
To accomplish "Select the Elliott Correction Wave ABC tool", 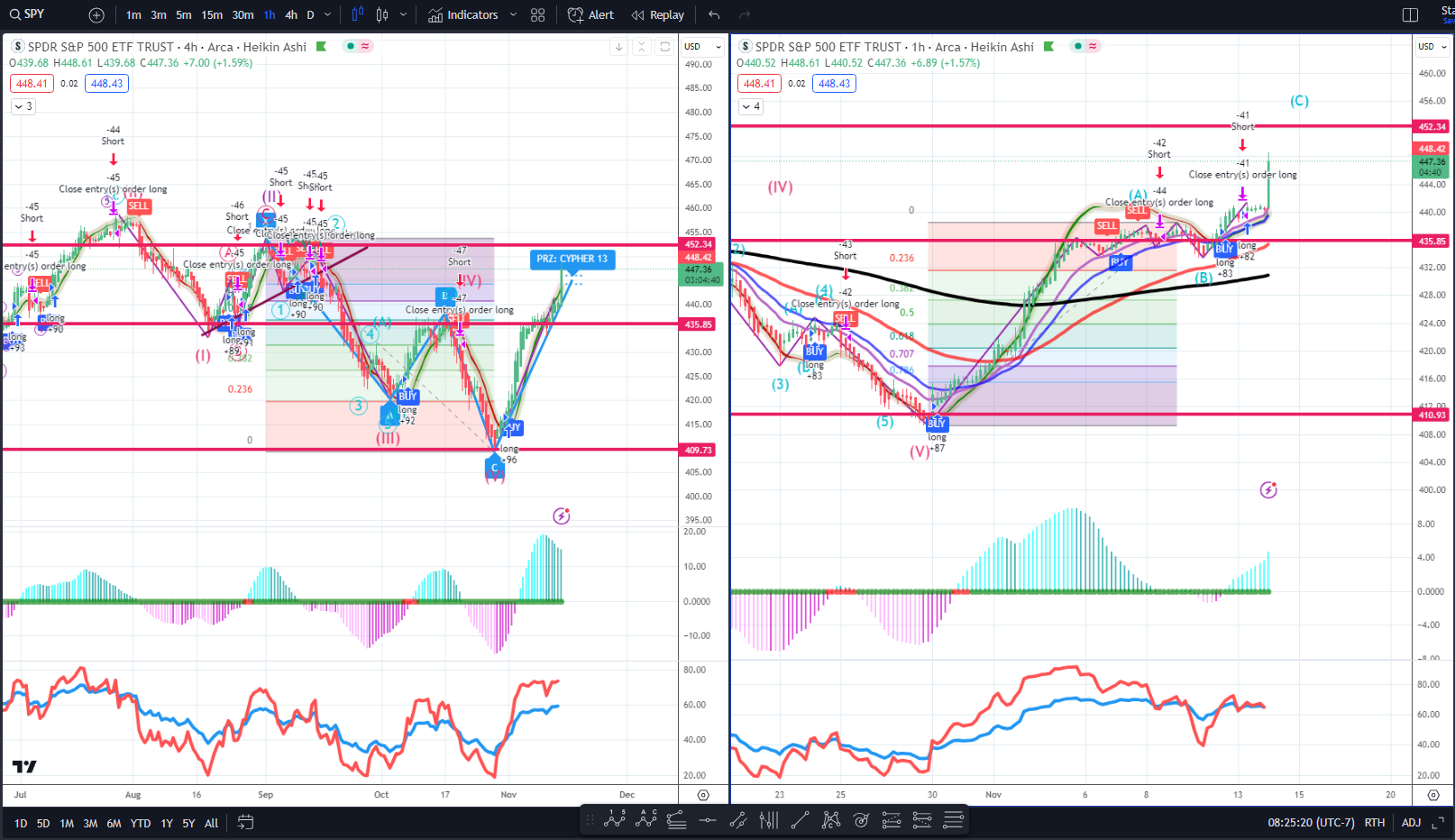I will click(x=646, y=819).
